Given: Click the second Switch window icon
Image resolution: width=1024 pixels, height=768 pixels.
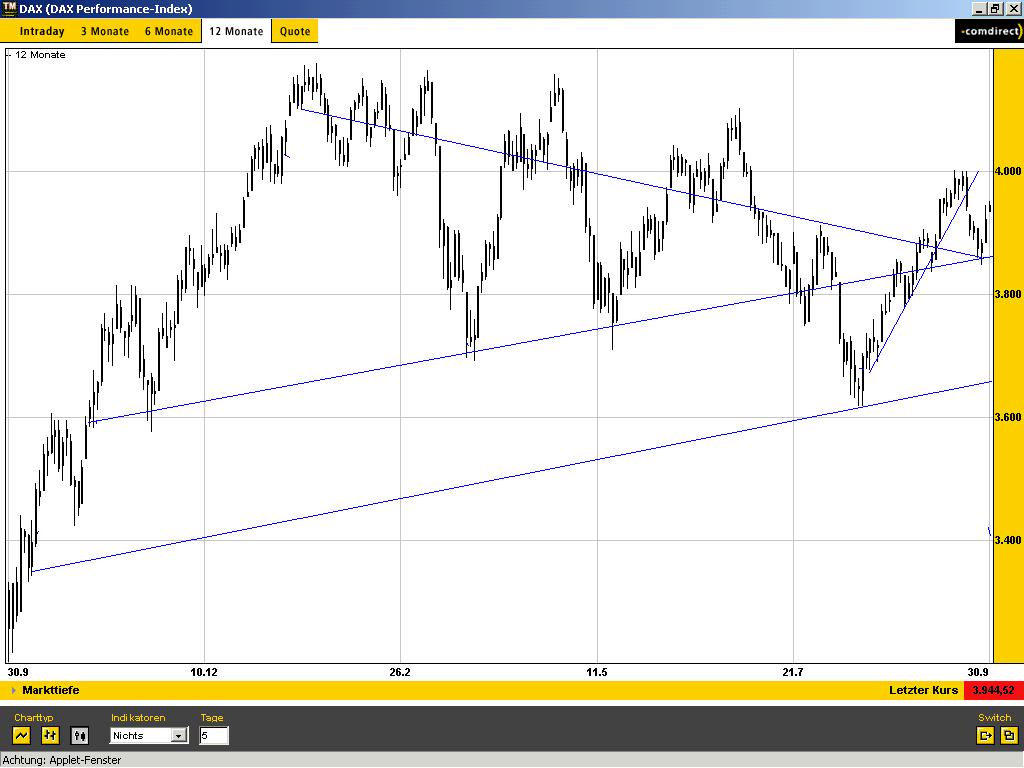Looking at the screenshot, I should point(1009,736).
